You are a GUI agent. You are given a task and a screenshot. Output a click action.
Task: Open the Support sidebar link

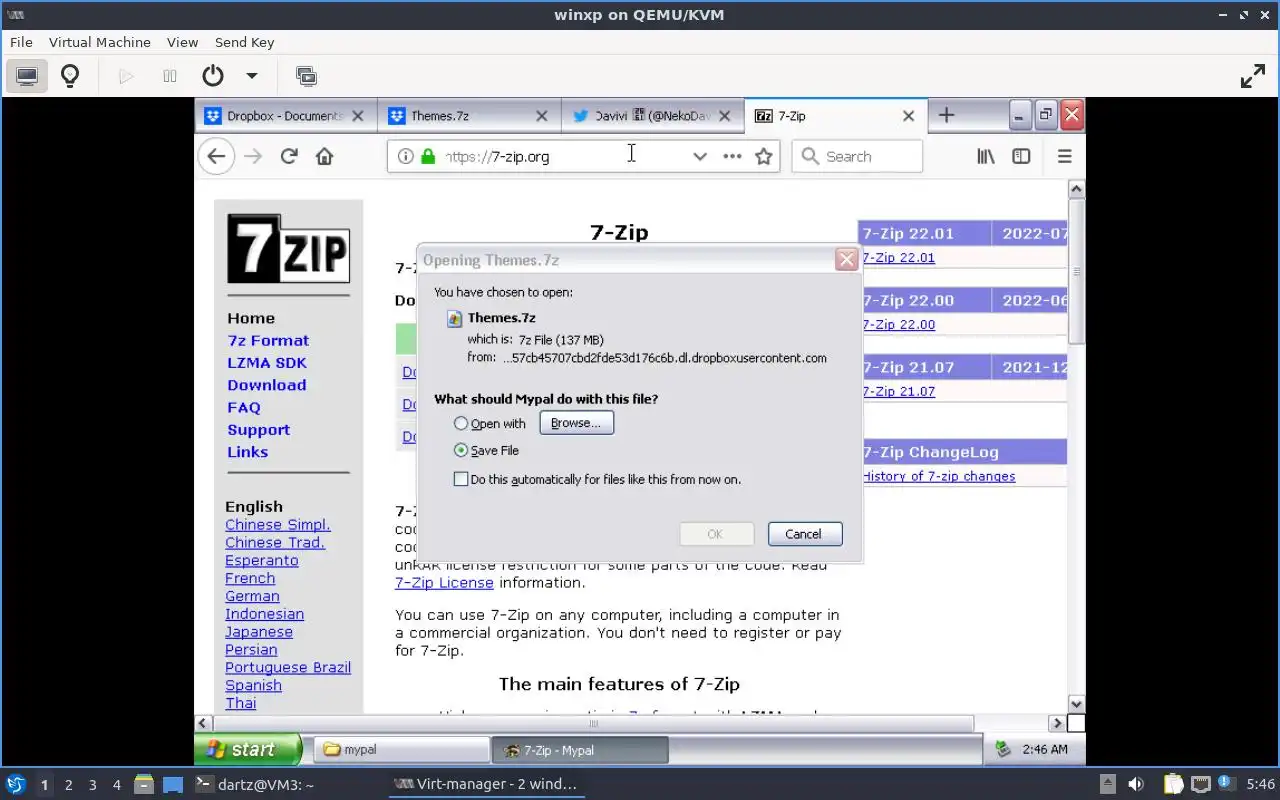(x=258, y=430)
